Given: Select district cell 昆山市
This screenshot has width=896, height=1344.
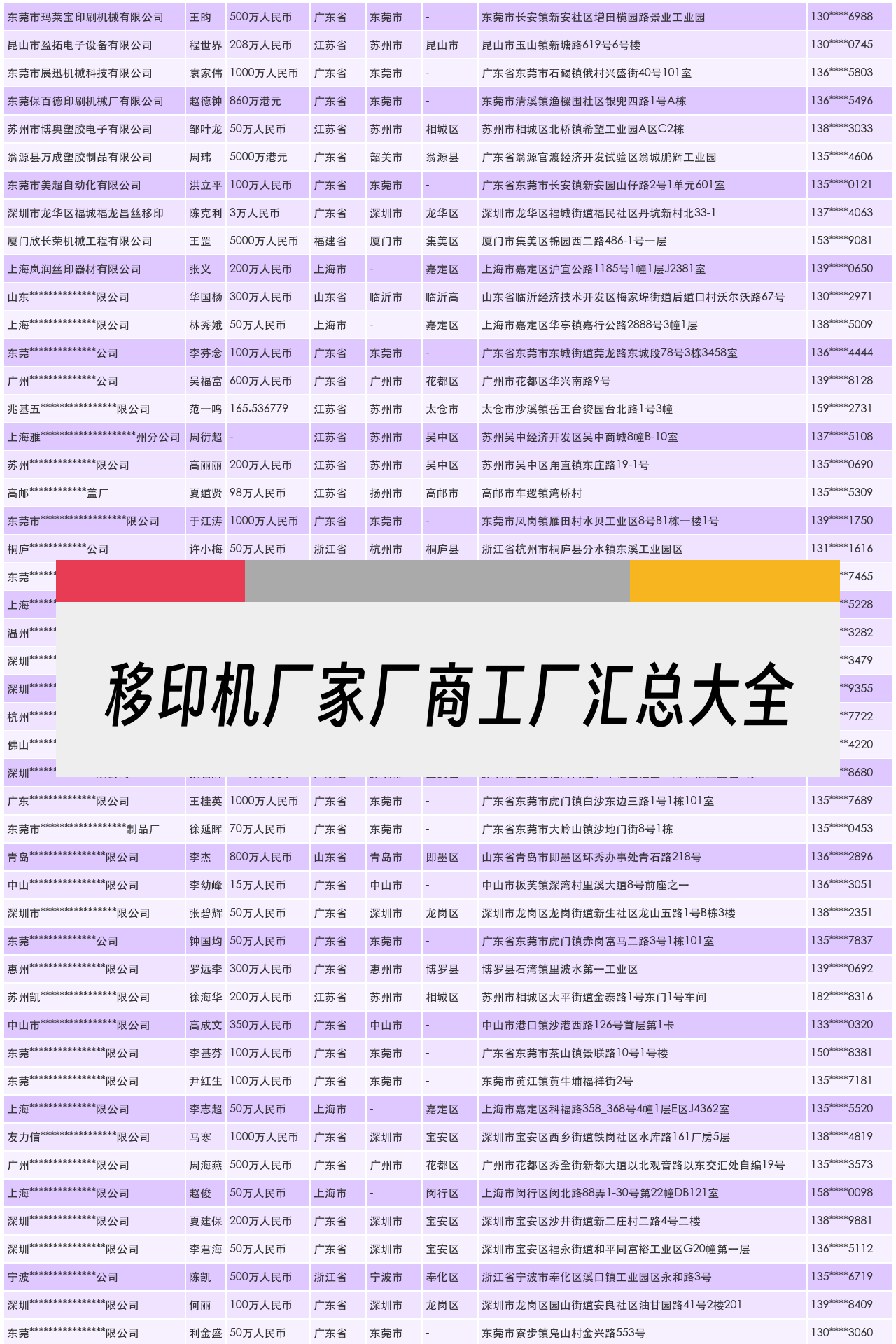Looking at the screenshot, I should 442,45.
